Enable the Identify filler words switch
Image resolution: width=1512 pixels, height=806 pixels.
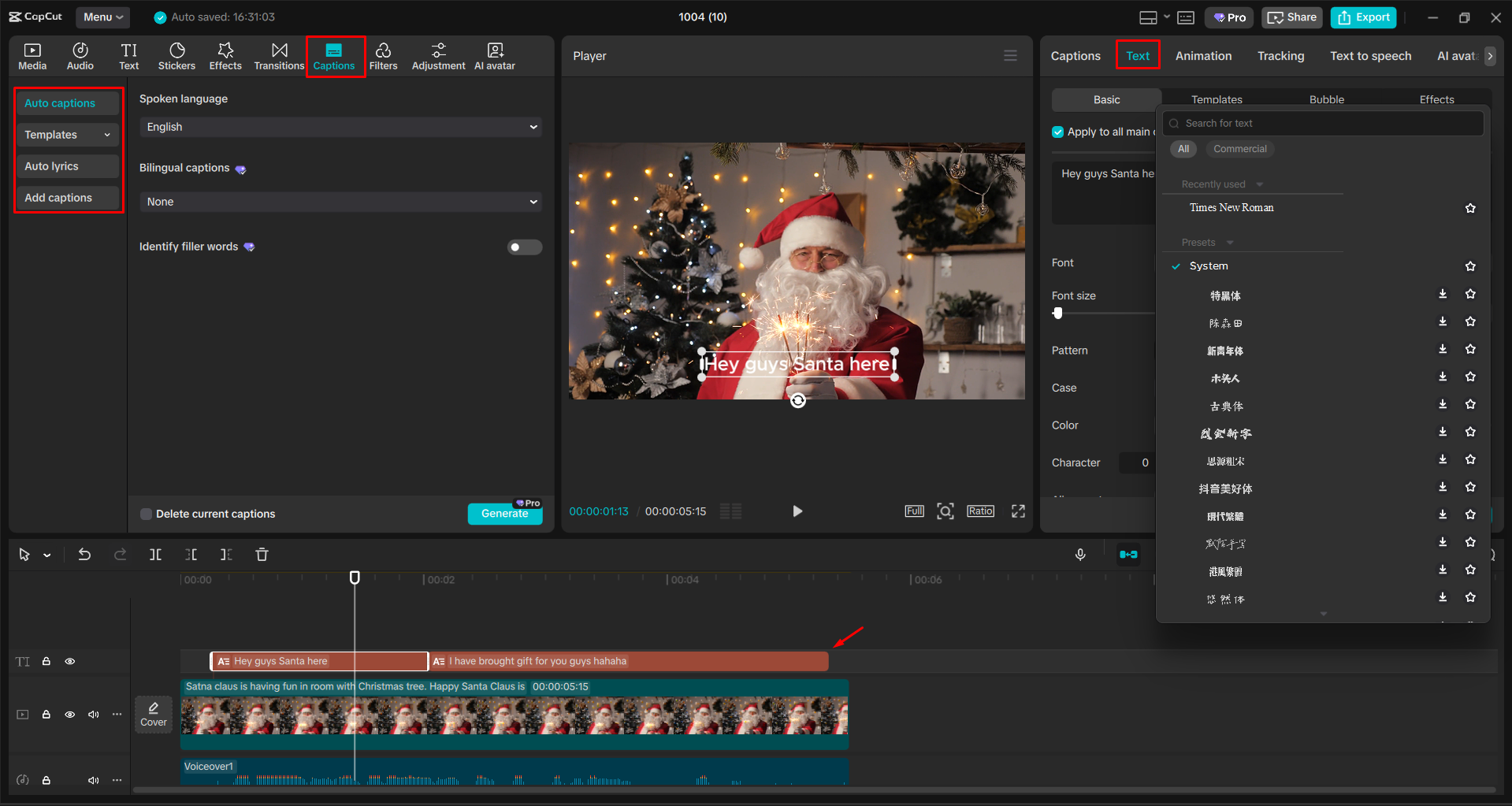coord(524,247)
